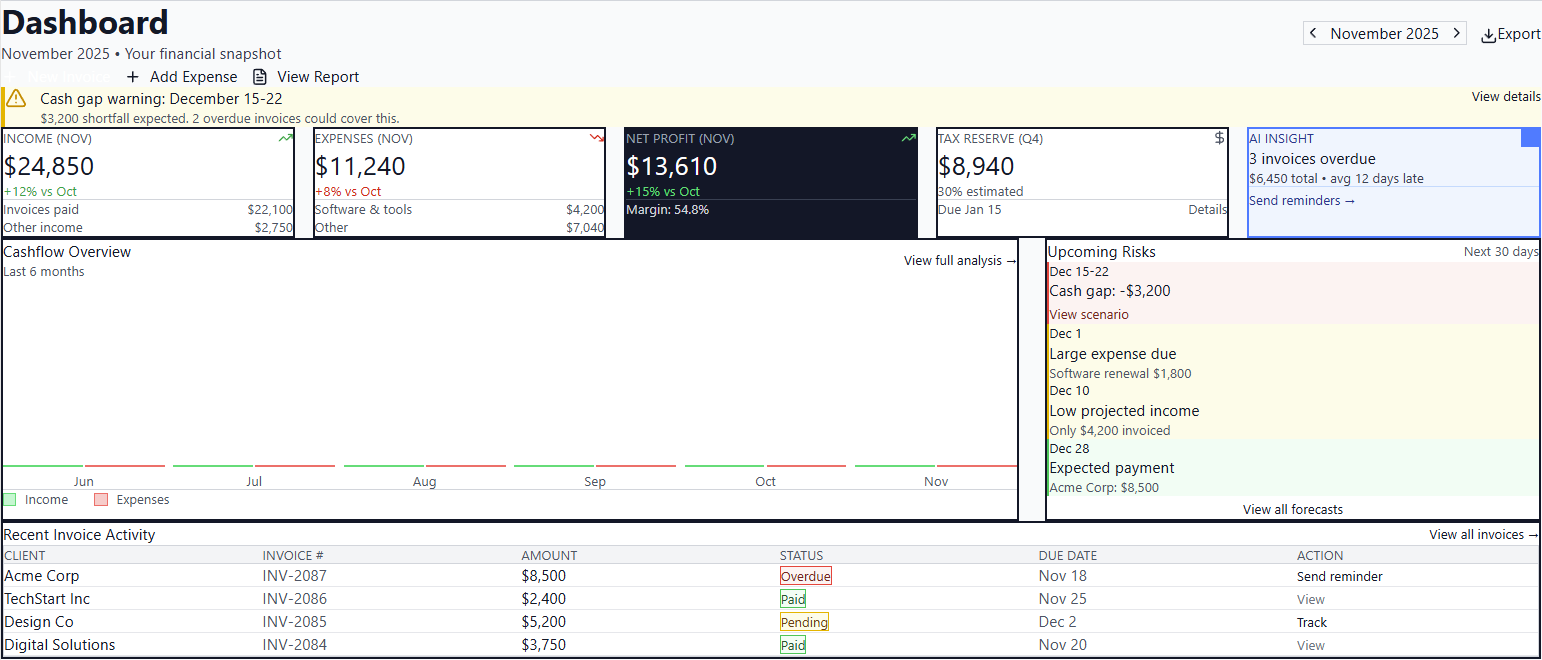Click the next month chevron
The image size is (1542, 660).
(1457, 32)
